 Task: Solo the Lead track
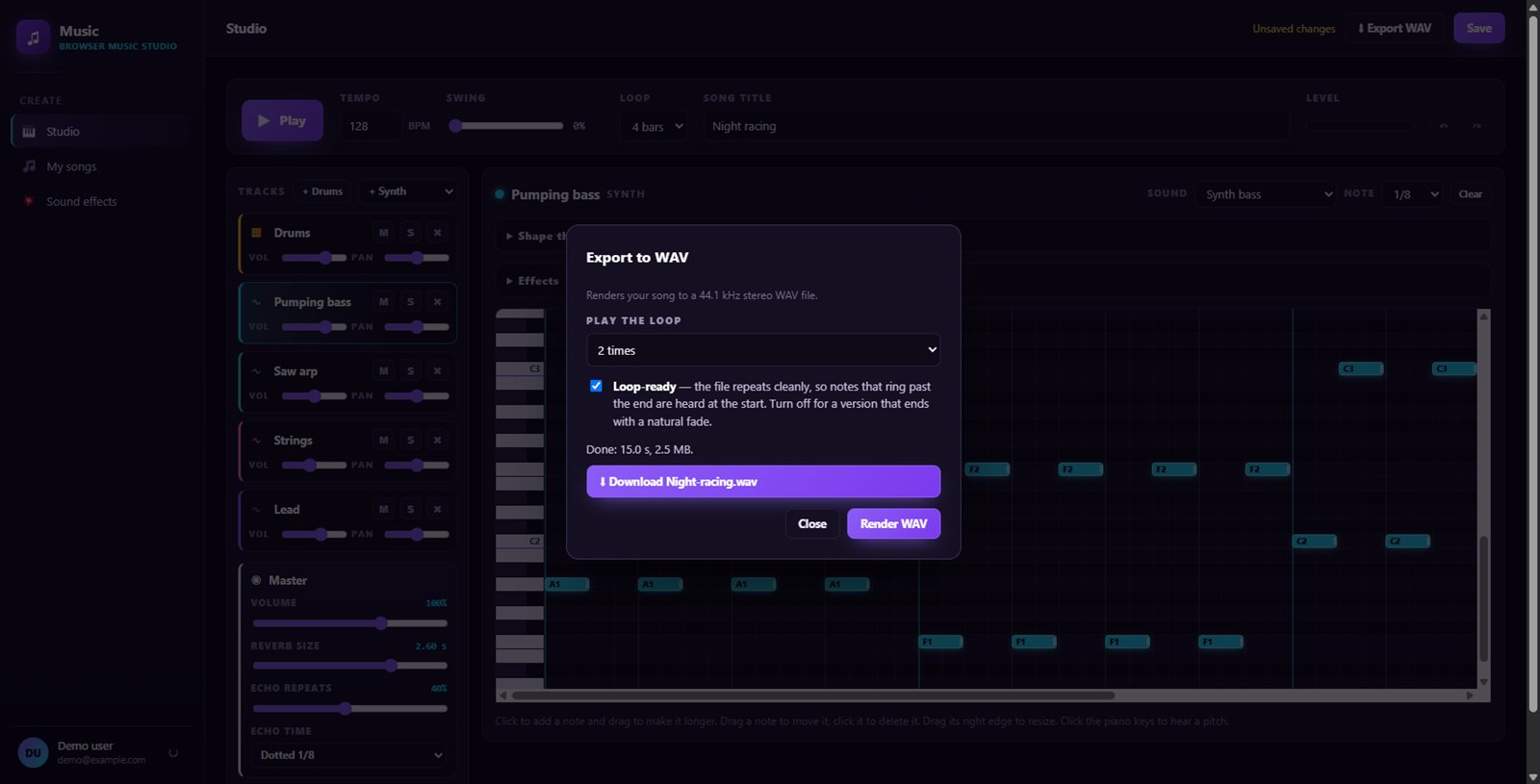410,510
